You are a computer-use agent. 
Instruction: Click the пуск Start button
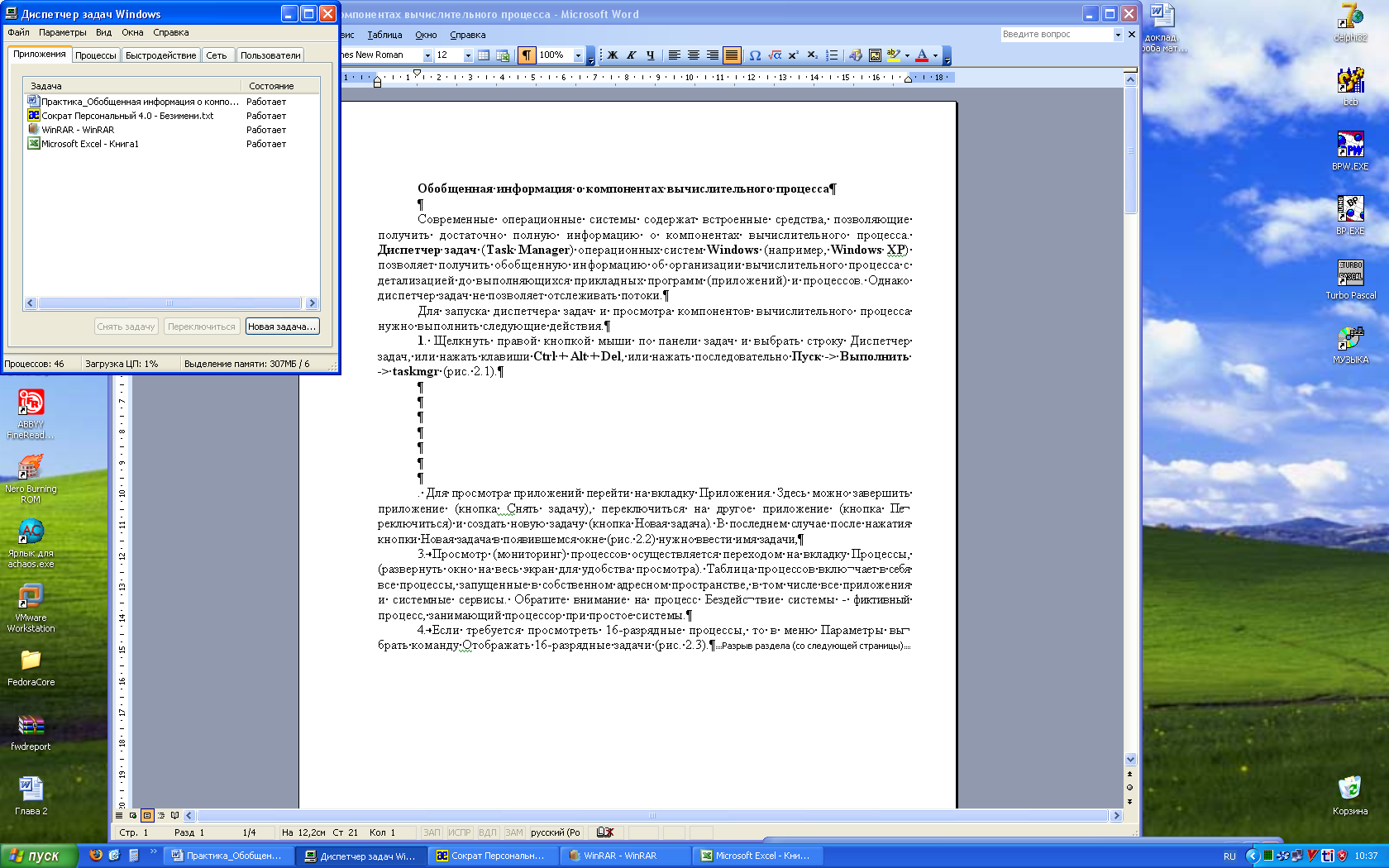(x=39, y=856)
